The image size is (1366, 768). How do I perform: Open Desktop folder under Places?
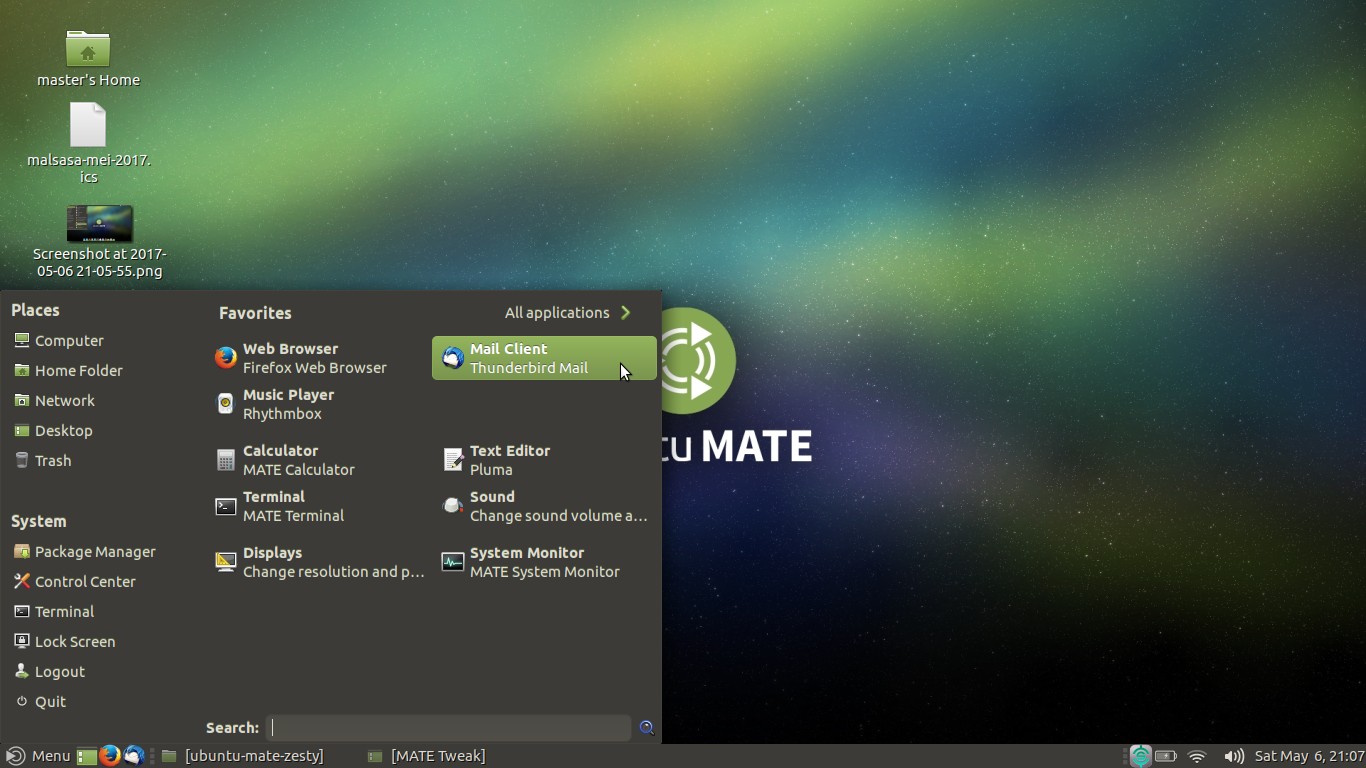tap(53, 431)
